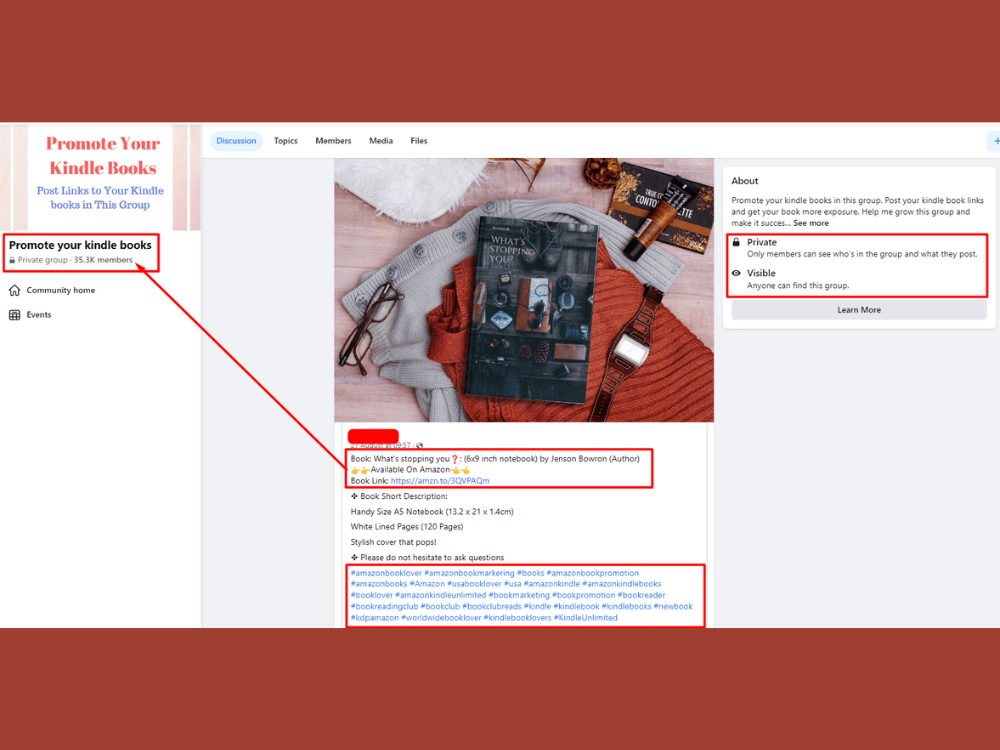Click the #amazonkindleunlimited hashtag
Image resolution: width=1000 pixels, height=750 pixels.
pyautogui.click(x=441, y=596)
